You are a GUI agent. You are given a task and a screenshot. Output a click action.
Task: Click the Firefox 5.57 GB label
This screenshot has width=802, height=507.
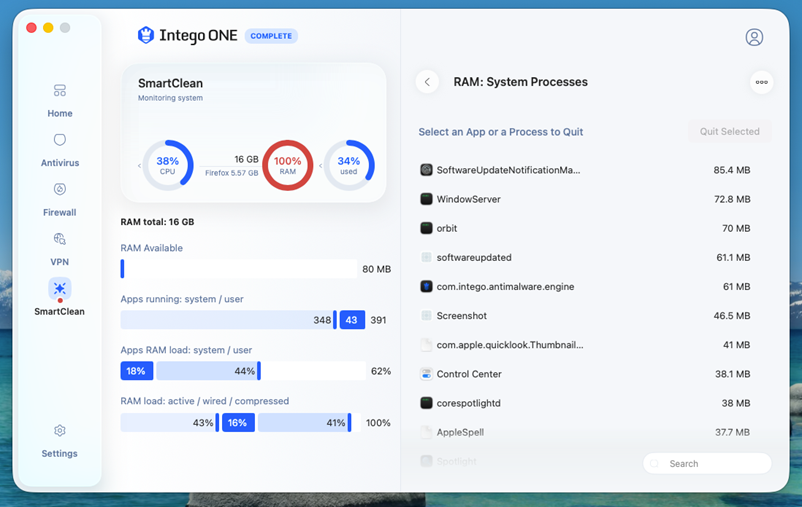[232, 173]
